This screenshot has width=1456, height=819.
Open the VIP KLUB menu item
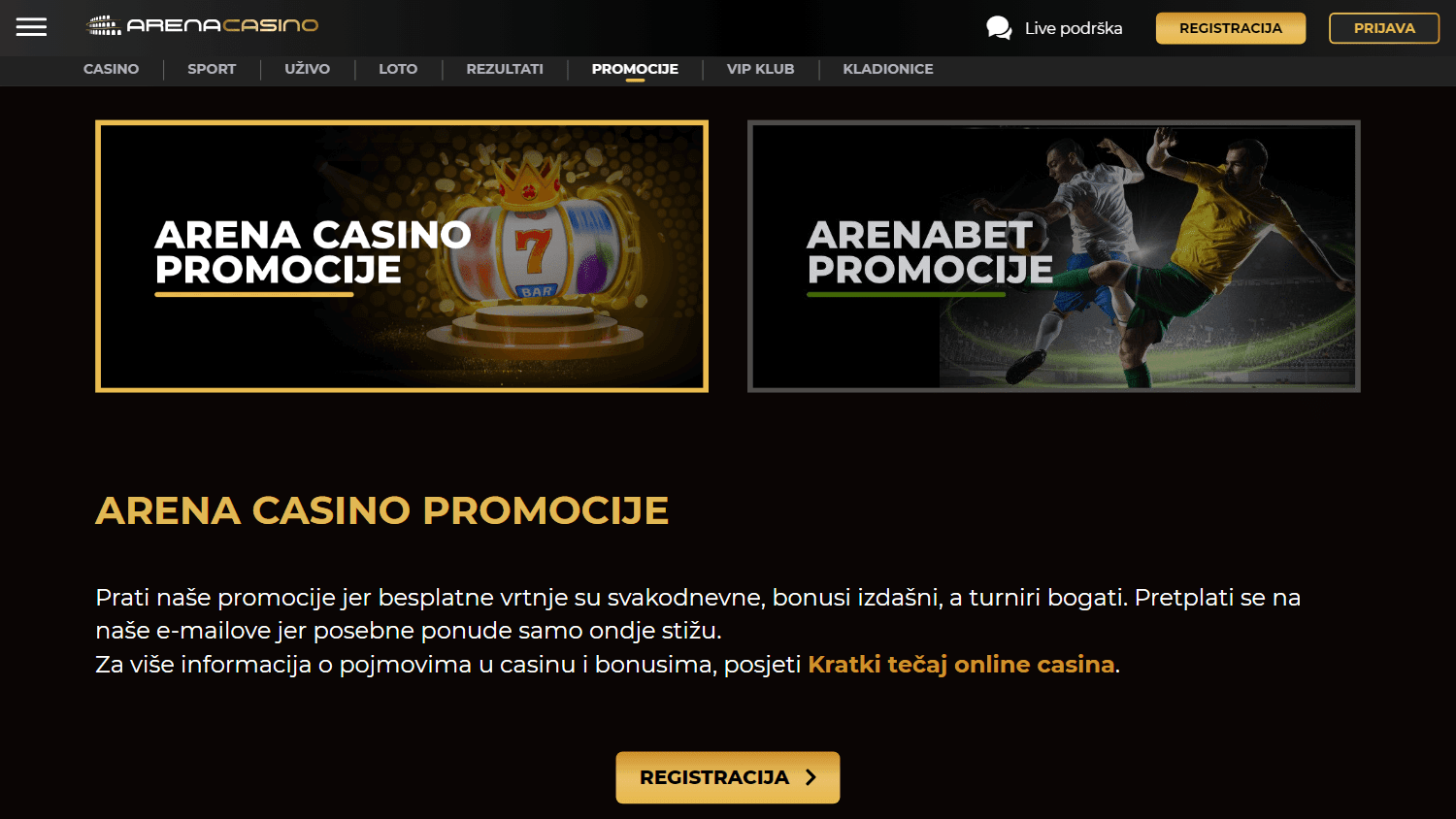[x=760, y=69]
